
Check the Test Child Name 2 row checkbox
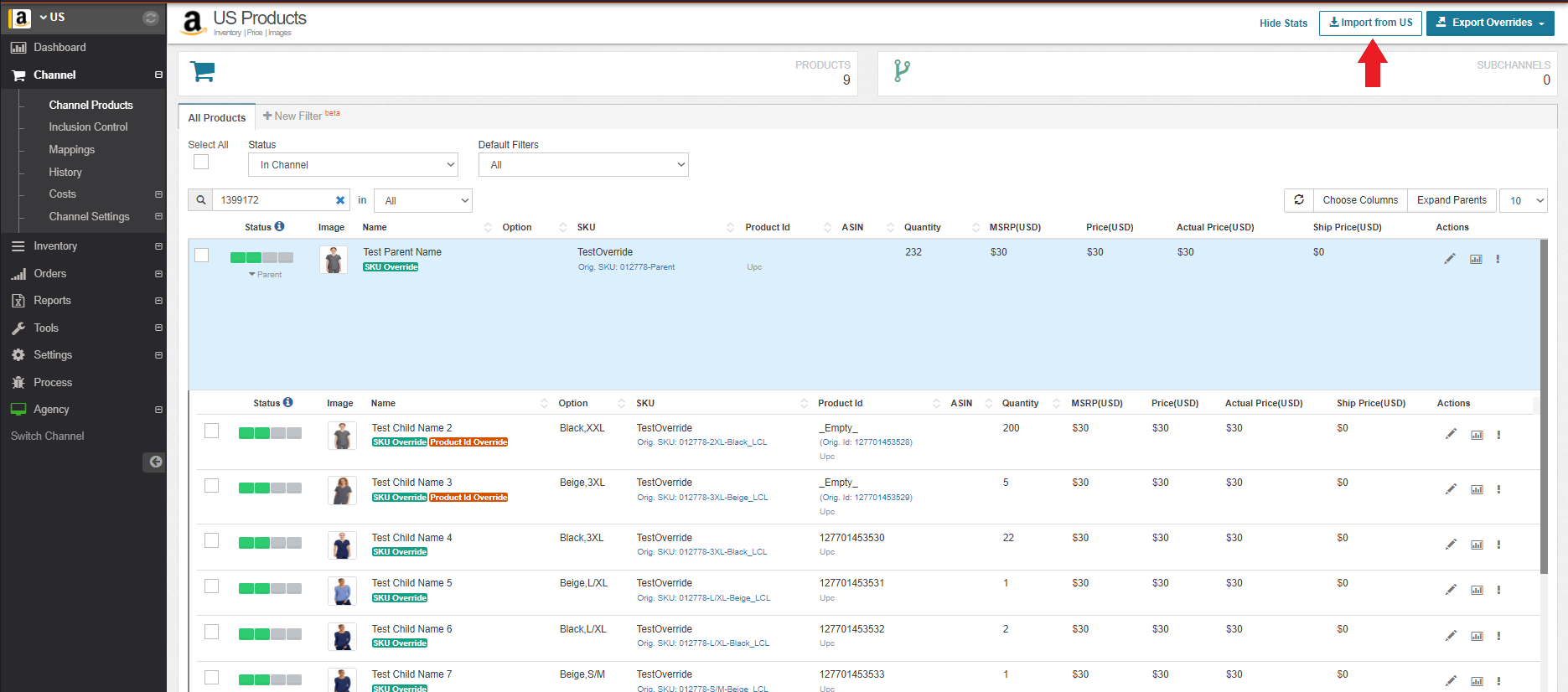click(212, 431)
